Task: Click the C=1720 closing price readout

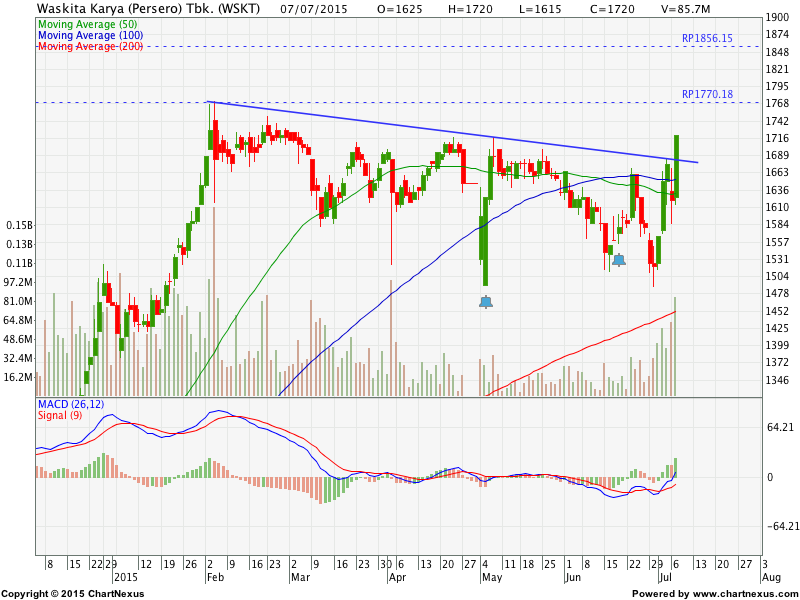Action: (623, 8)
